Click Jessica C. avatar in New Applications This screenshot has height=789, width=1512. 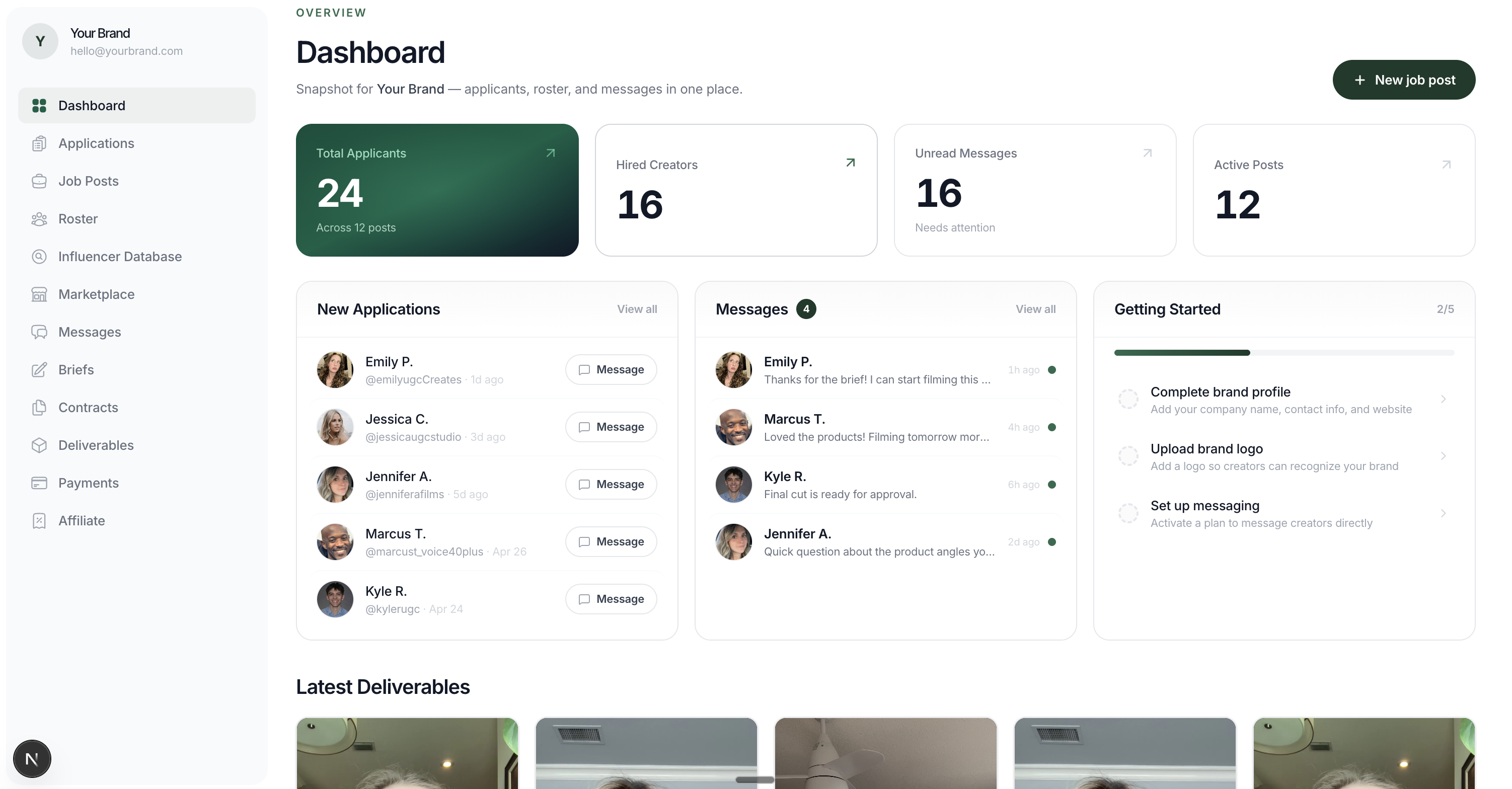(x=335, y=427)
